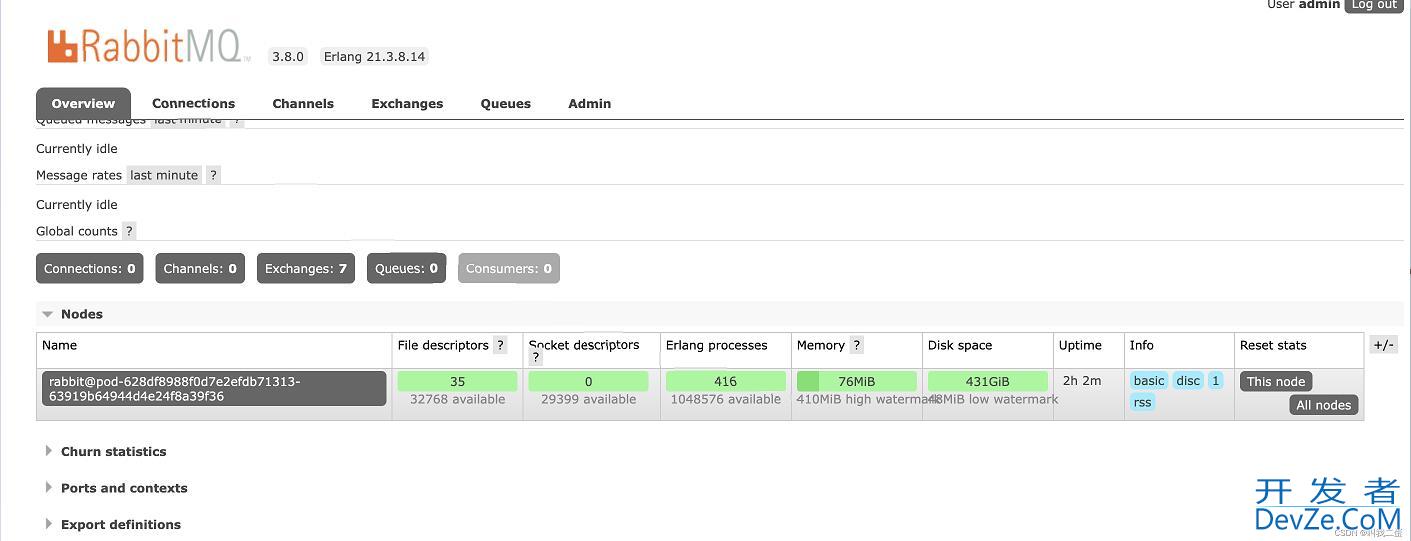Click the 1048576 available text
Screen dimensions: 1411x541
coord(726,399)
